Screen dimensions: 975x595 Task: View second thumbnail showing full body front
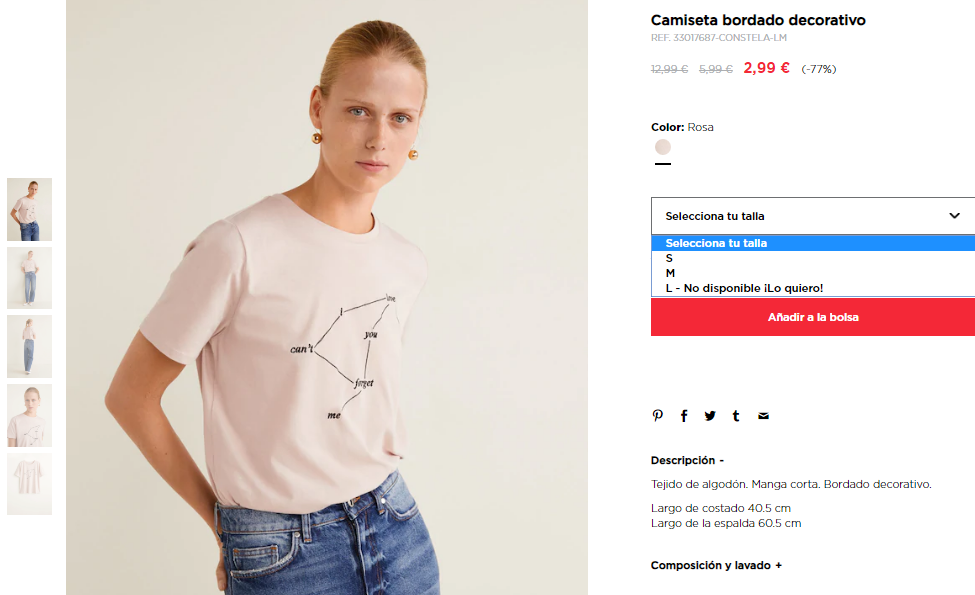[x=29, y=278]
